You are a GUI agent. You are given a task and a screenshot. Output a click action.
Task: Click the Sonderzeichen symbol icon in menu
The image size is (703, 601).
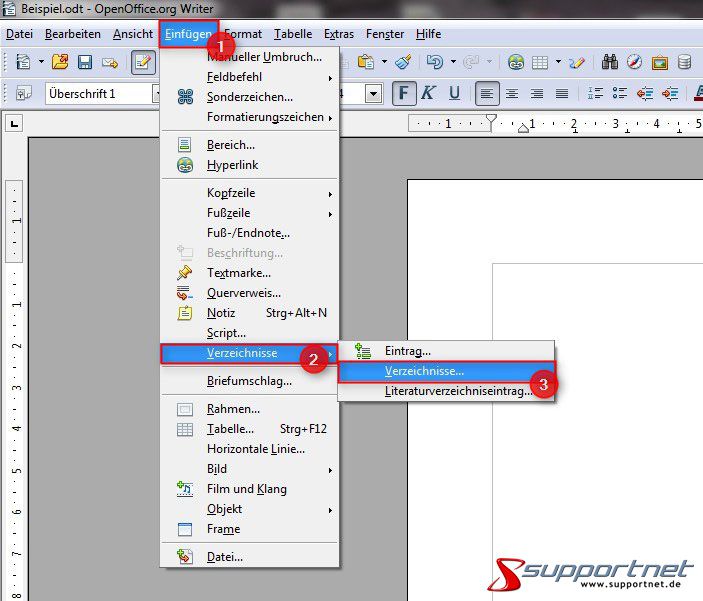pos(185,96)
